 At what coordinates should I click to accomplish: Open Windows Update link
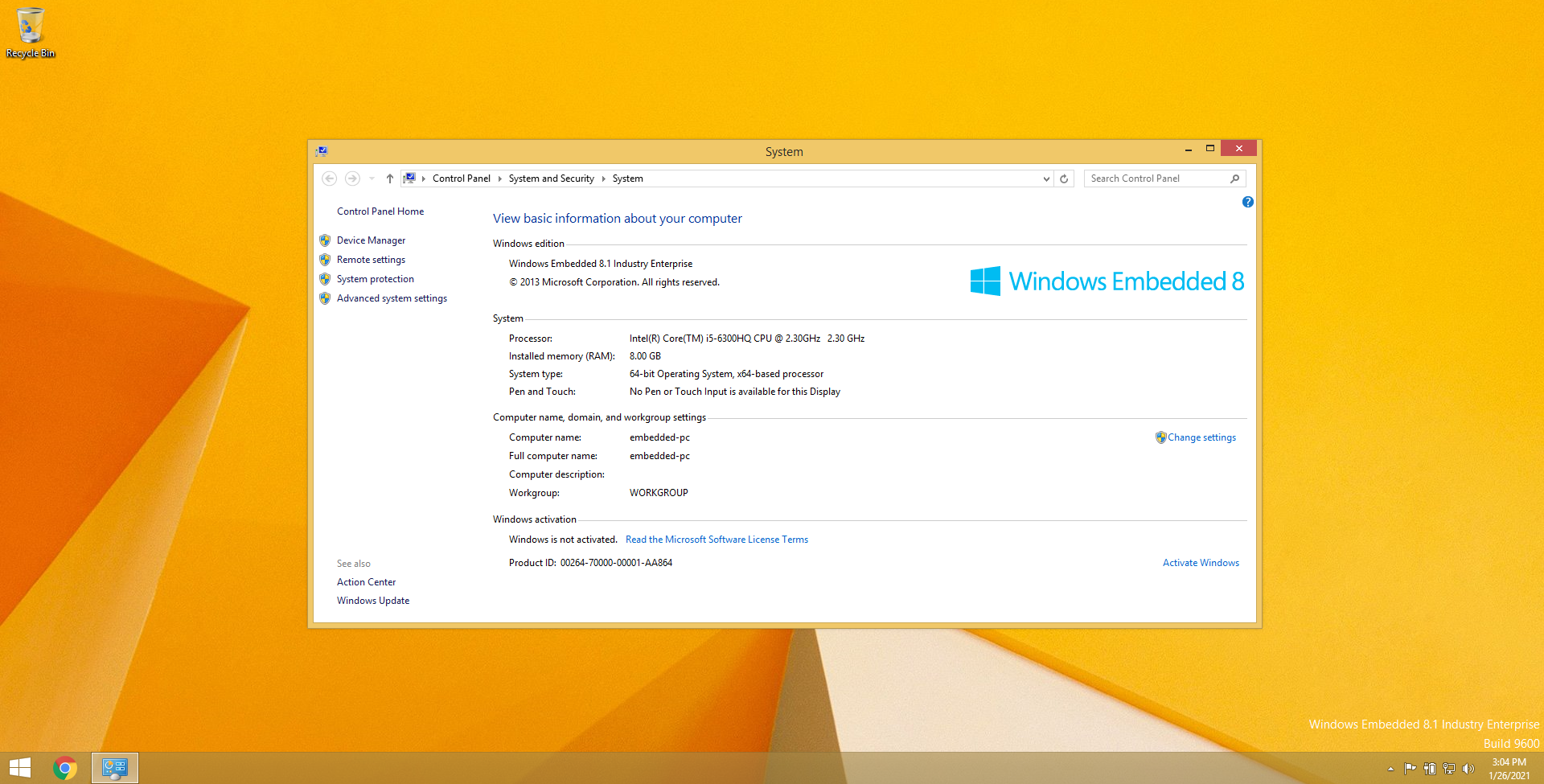pyautogui.click(x=373, y=601)
